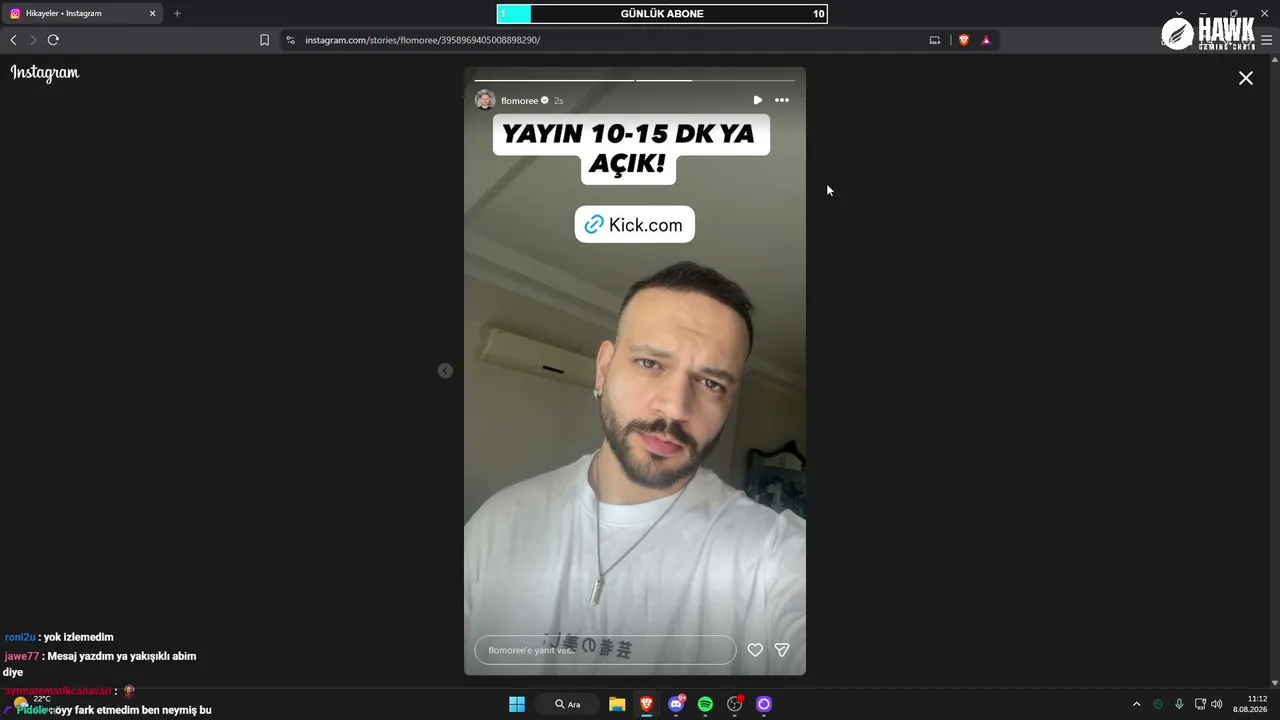Image resolution: width=1280 pixels, height=720 pixels.
Task: Go forward in the browser
Action: [x=33, y=40]
